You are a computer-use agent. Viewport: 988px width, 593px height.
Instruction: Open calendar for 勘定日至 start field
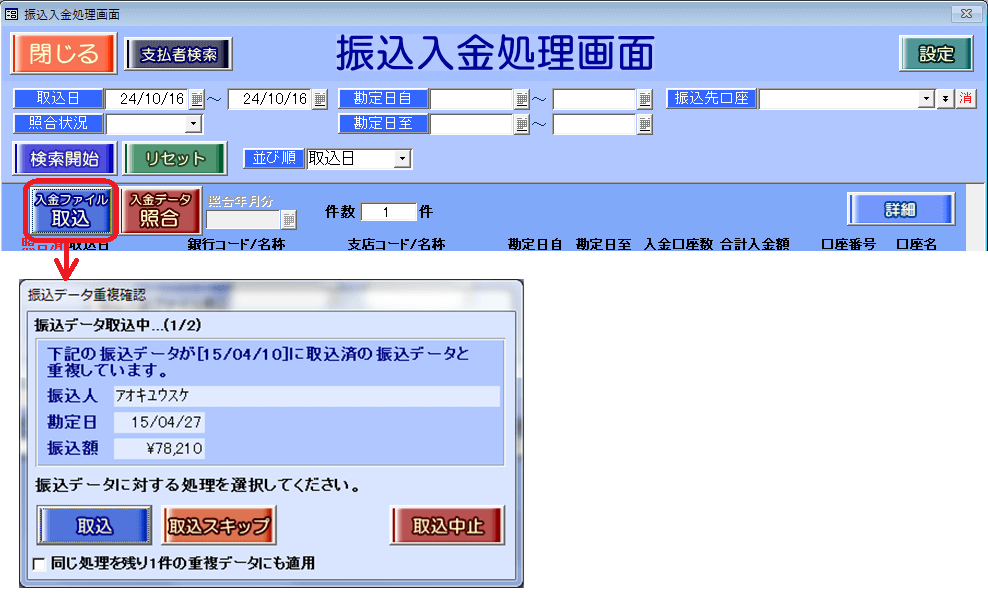coord(522,124)
